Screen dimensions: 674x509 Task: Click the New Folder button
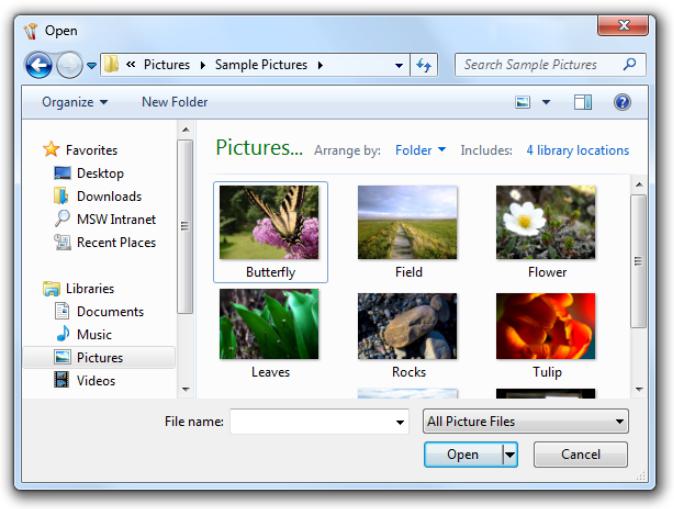coord(175,102)
